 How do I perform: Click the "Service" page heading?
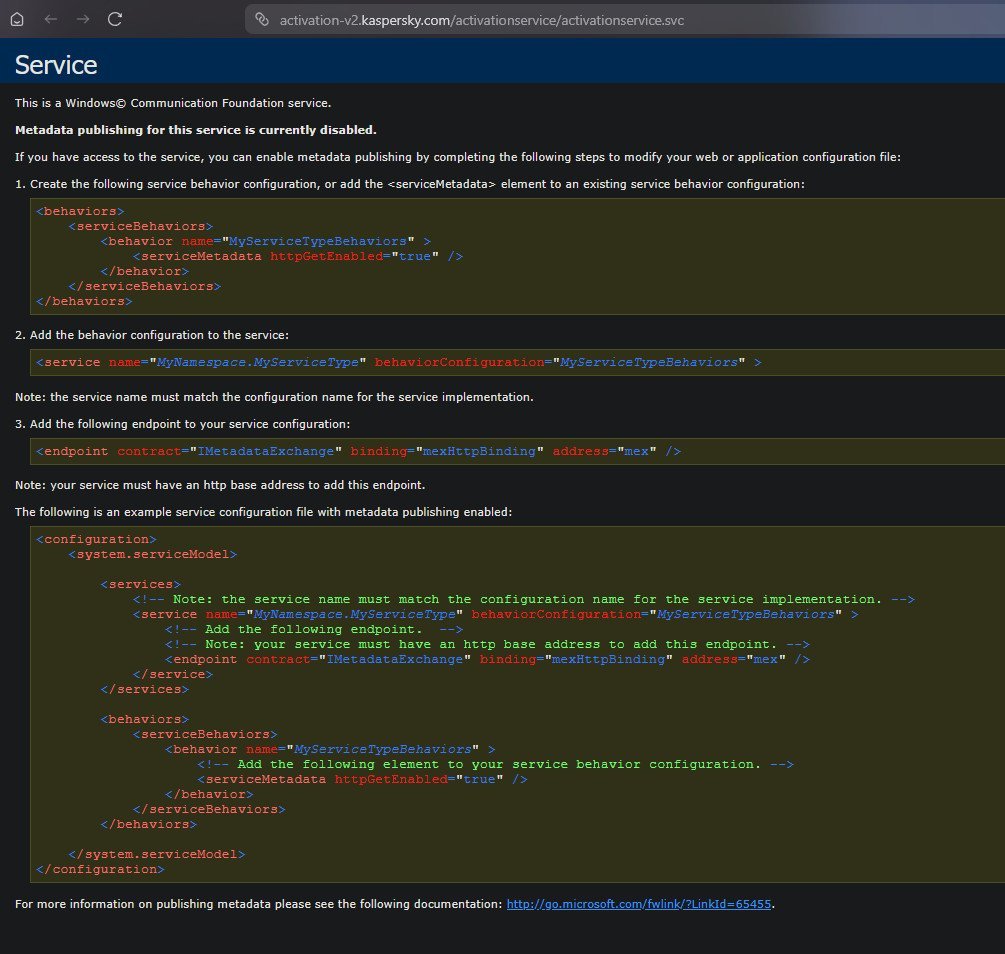(x=56, y=65)
